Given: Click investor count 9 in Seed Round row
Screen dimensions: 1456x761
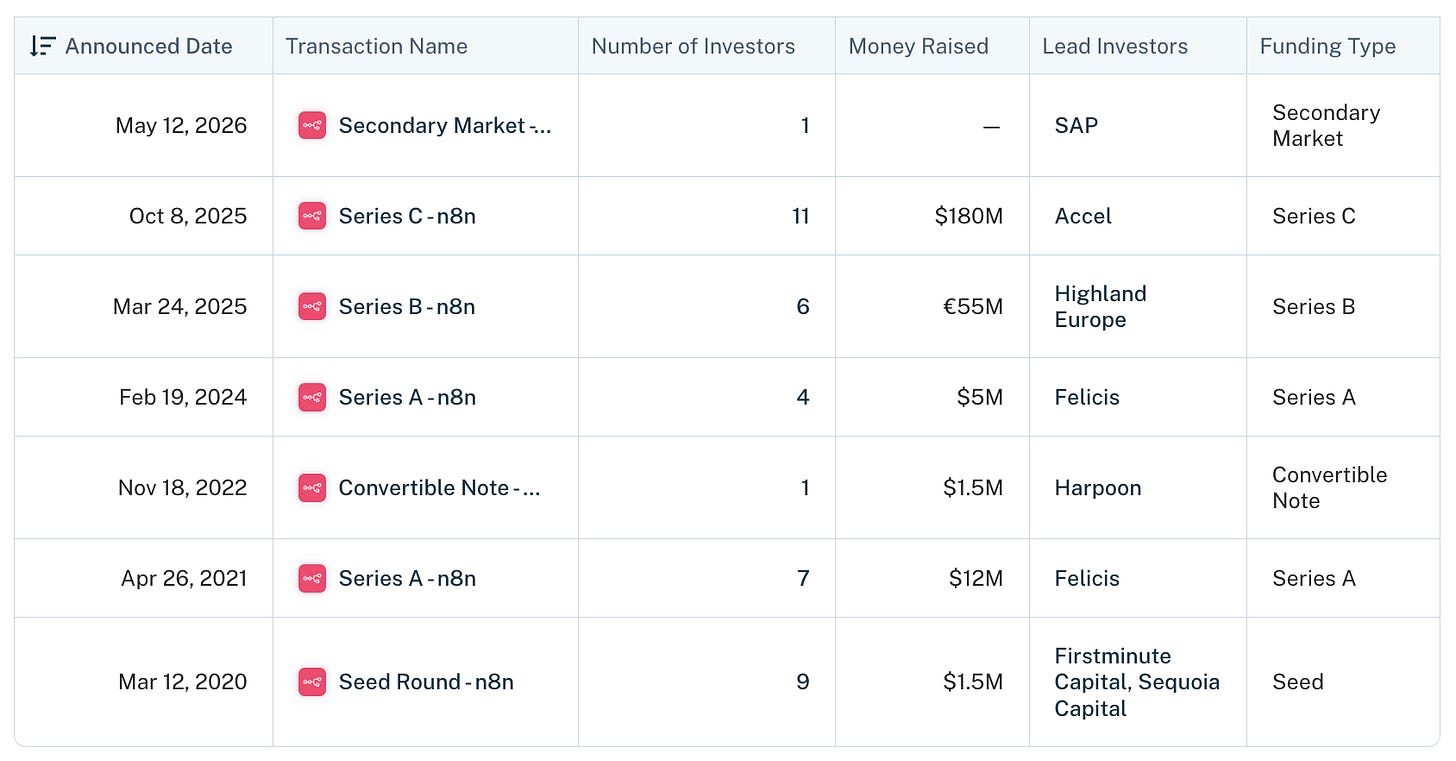Looking at the screenshot, I should pos(803,682).
